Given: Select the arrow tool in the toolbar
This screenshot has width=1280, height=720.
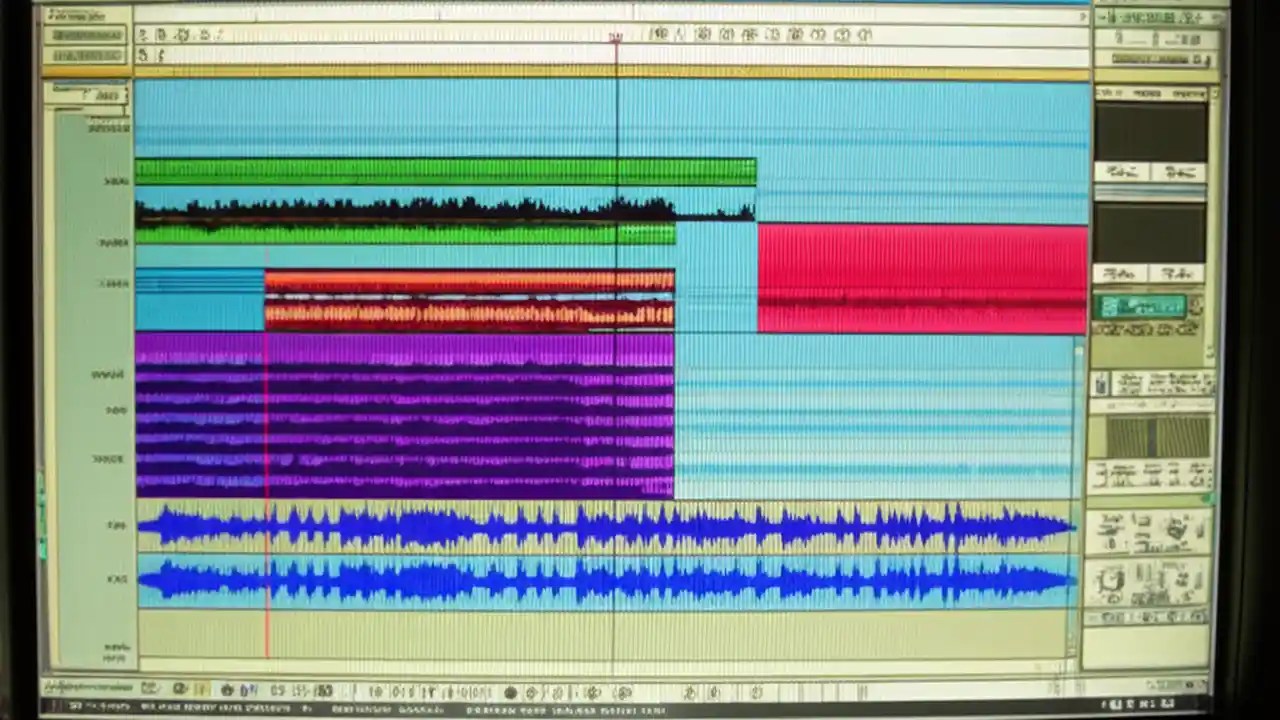Looking at the screenshot, I should coord(145,35).
